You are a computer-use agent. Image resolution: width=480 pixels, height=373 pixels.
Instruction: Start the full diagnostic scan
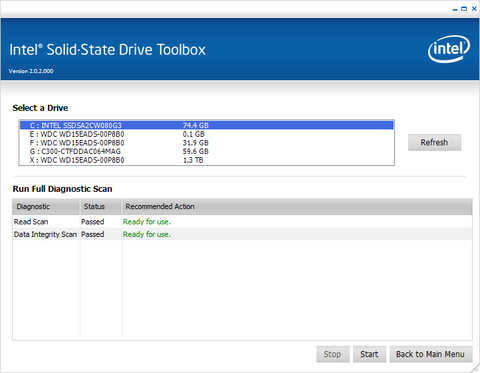click(x=369, y=354)
